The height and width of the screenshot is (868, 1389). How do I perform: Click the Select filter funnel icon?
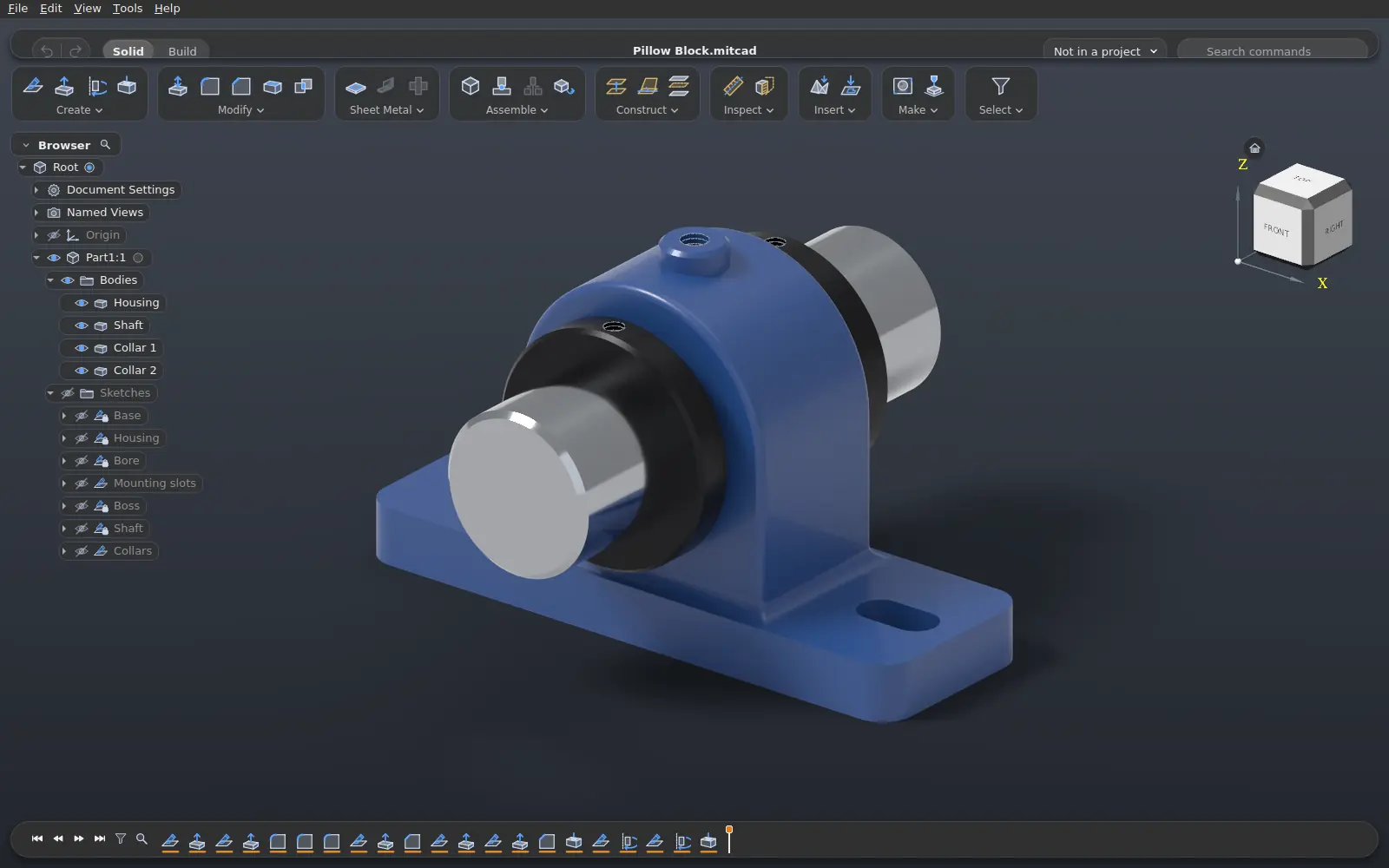point(1001,86)
